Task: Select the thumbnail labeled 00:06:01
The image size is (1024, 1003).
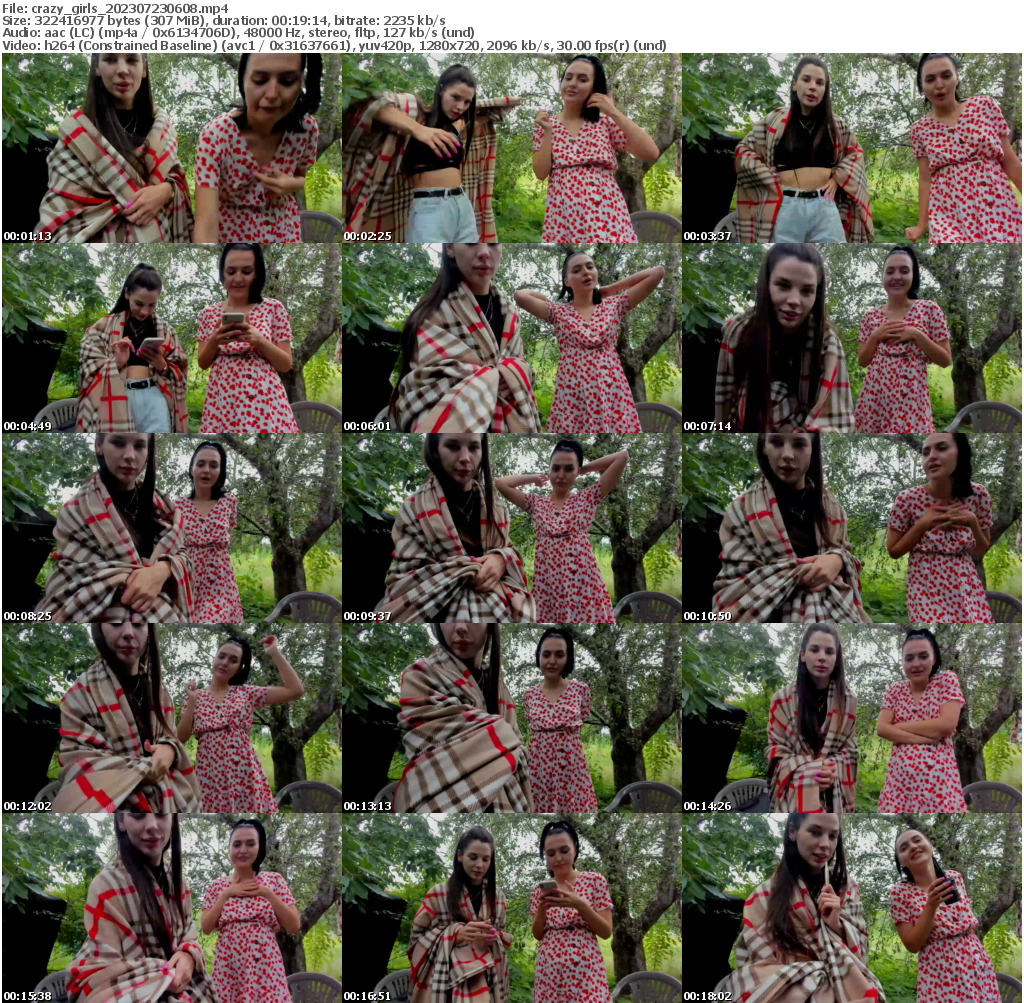Action: click(512, 338)
